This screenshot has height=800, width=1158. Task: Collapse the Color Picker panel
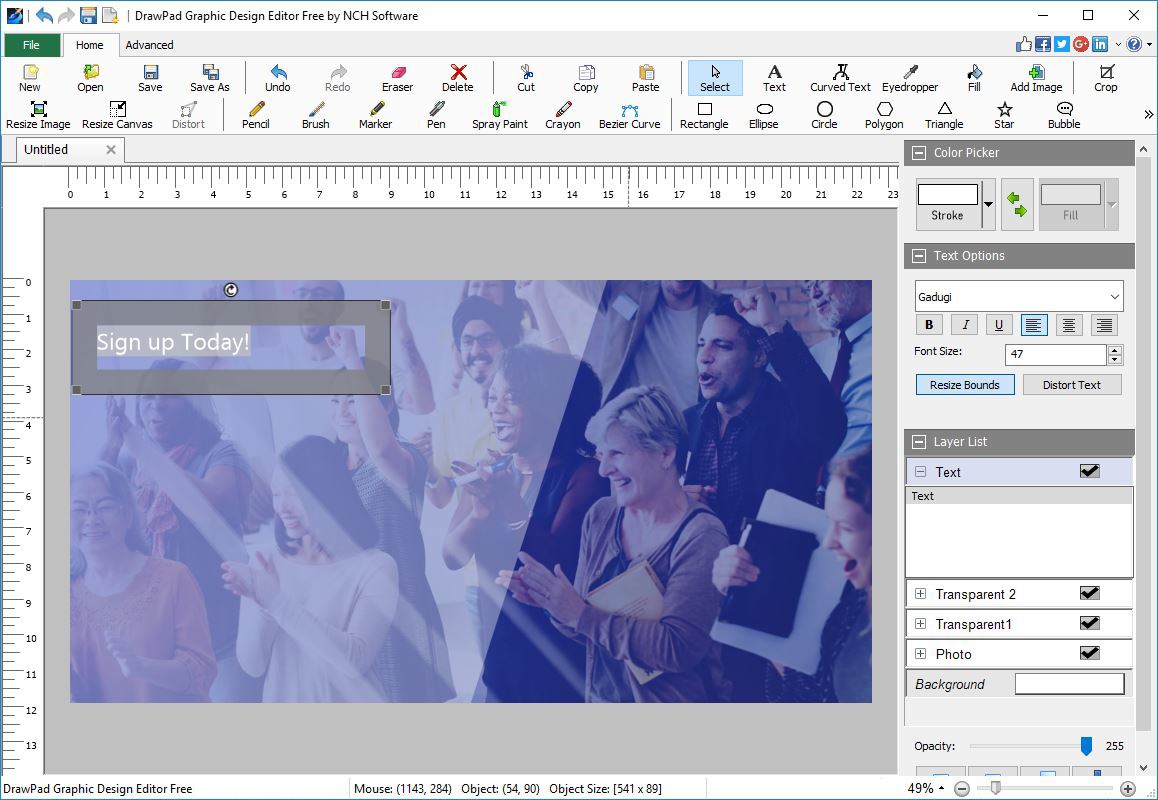pyautogui.click(x=918, y=153)
